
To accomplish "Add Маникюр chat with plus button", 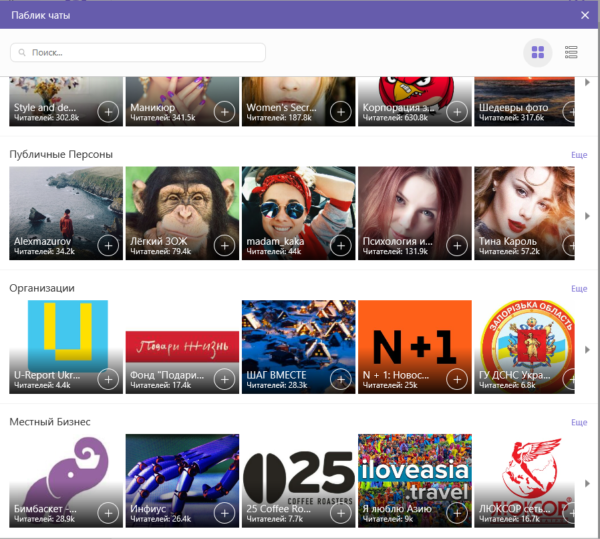I will 225,112.
